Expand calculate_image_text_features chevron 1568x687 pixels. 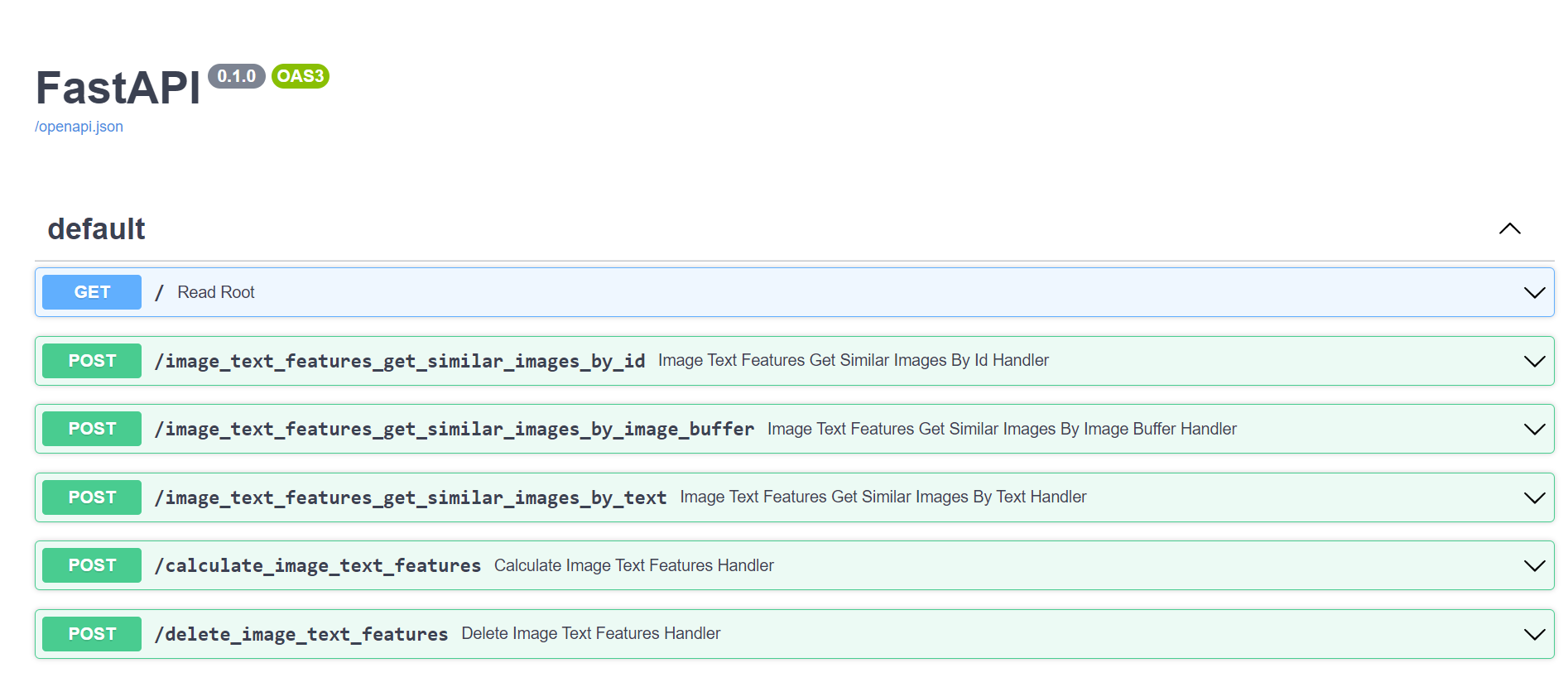point(1534,565)
